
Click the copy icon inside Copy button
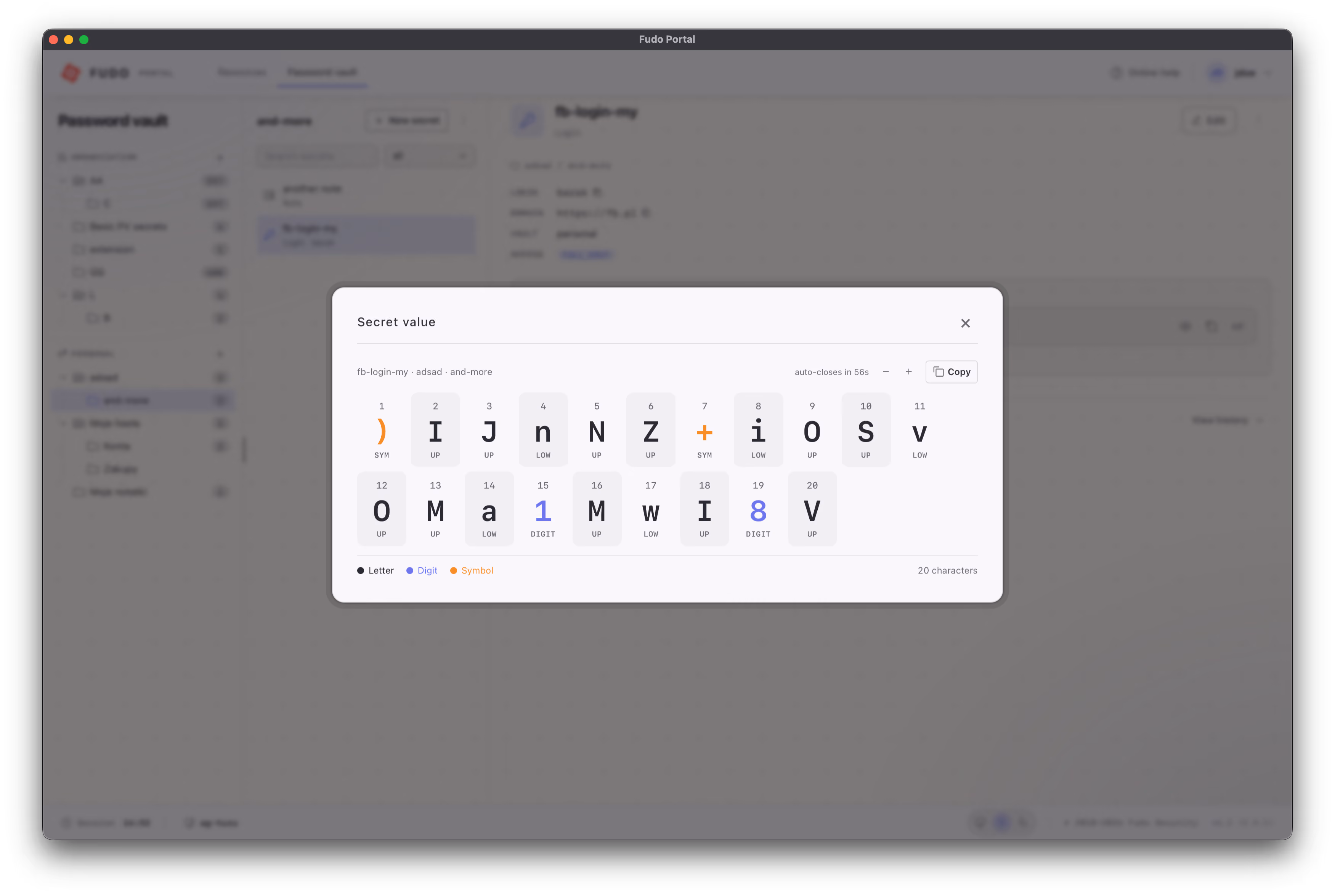click(x=938, y=372)
